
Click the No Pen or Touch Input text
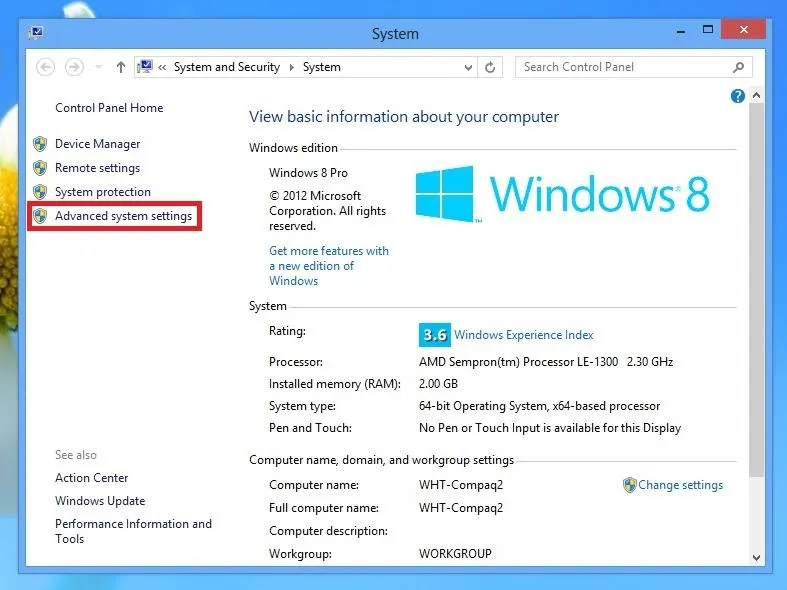(550, 428)
